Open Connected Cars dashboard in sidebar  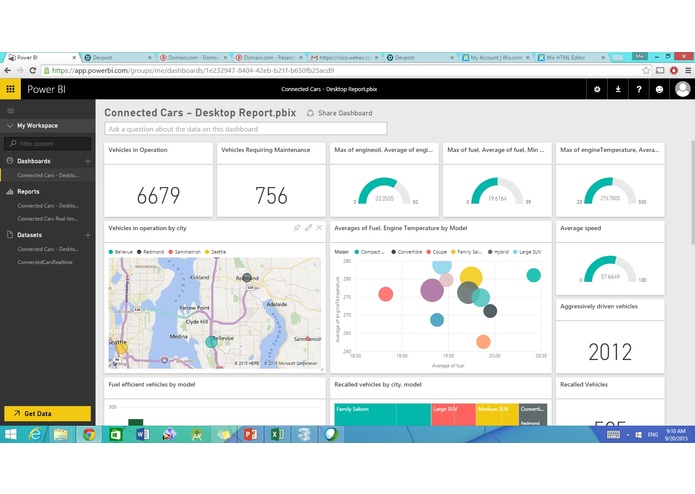(47, 175)
